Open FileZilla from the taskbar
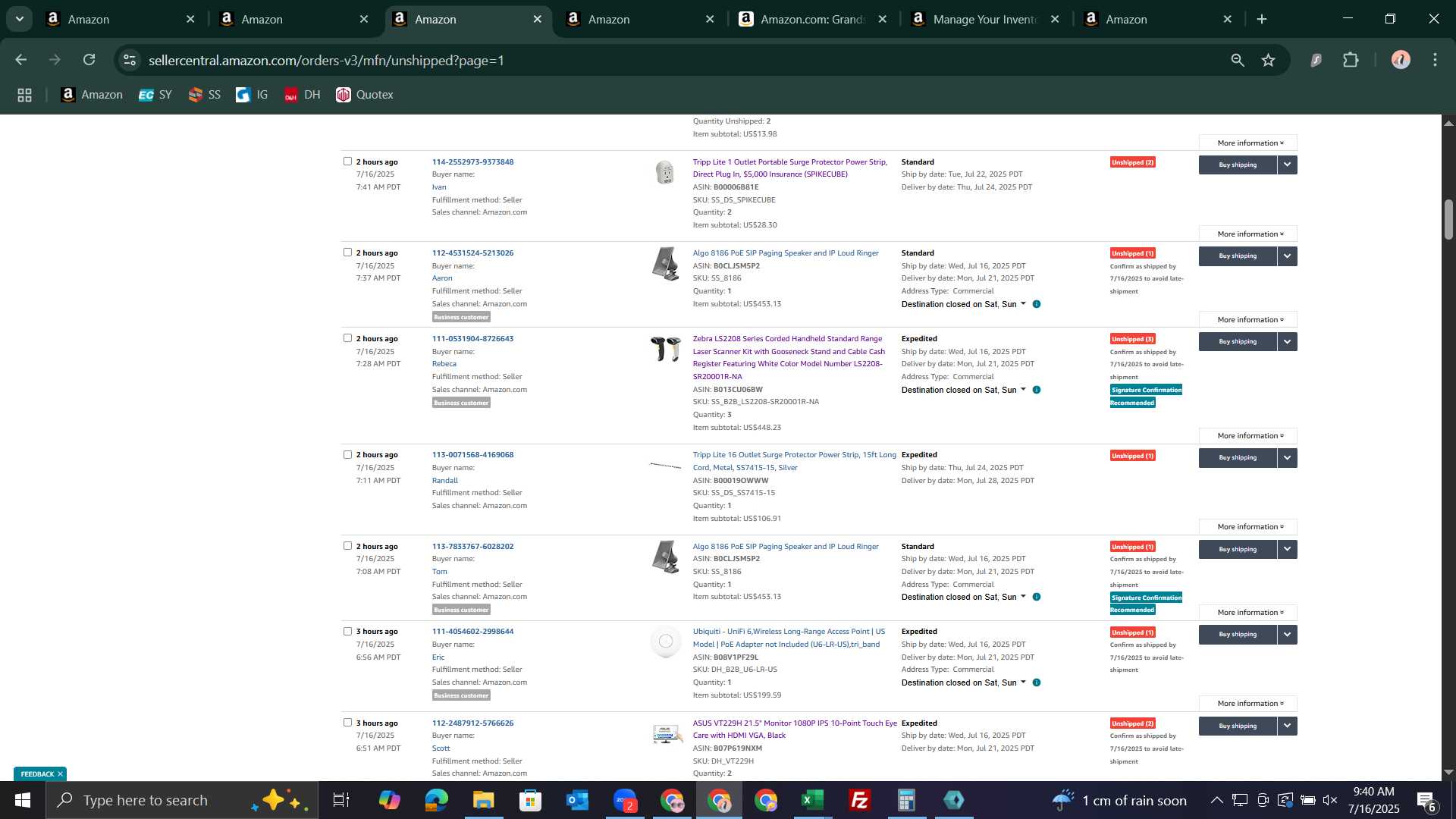The height and width of the screenshot is (819, 1456). pos(859,800)
